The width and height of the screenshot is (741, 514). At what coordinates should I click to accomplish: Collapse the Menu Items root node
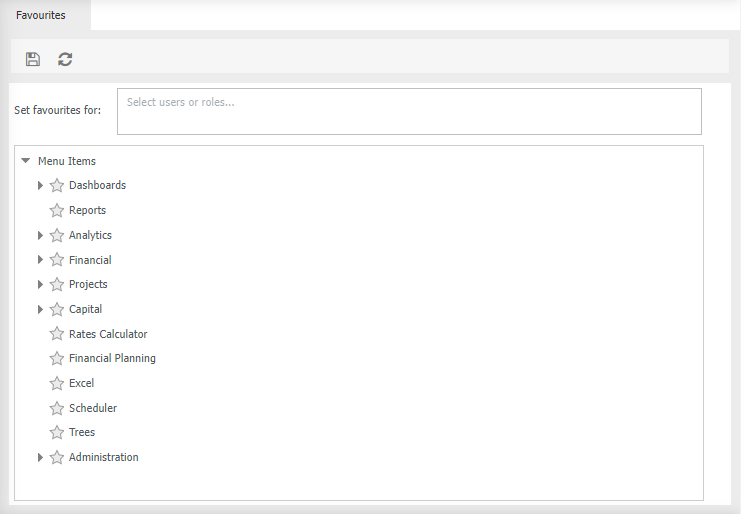coord(26,161)
